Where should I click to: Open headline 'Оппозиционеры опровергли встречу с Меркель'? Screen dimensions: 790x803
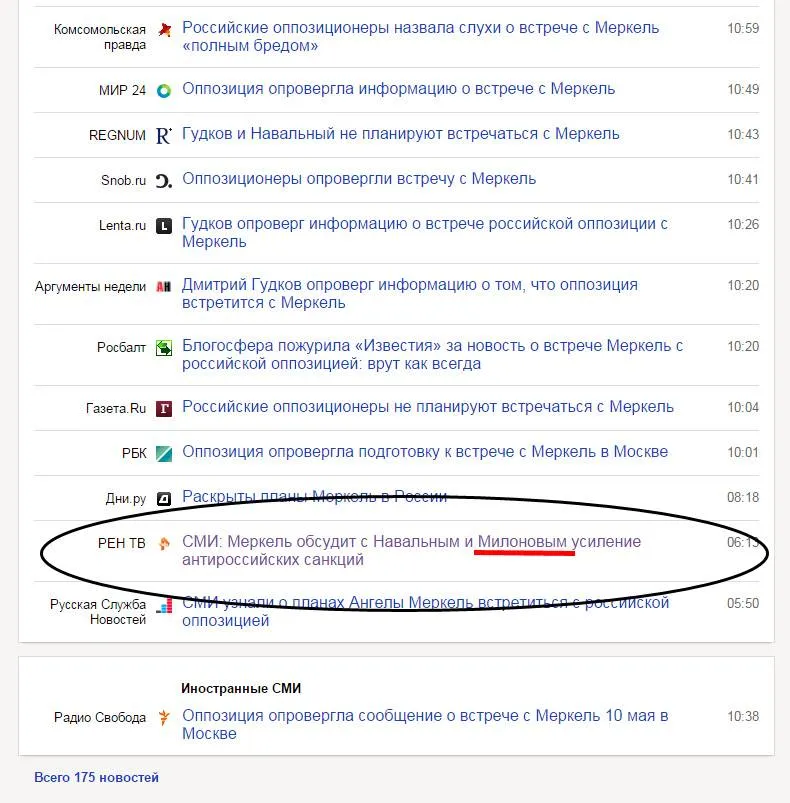[x=359, y=179]
